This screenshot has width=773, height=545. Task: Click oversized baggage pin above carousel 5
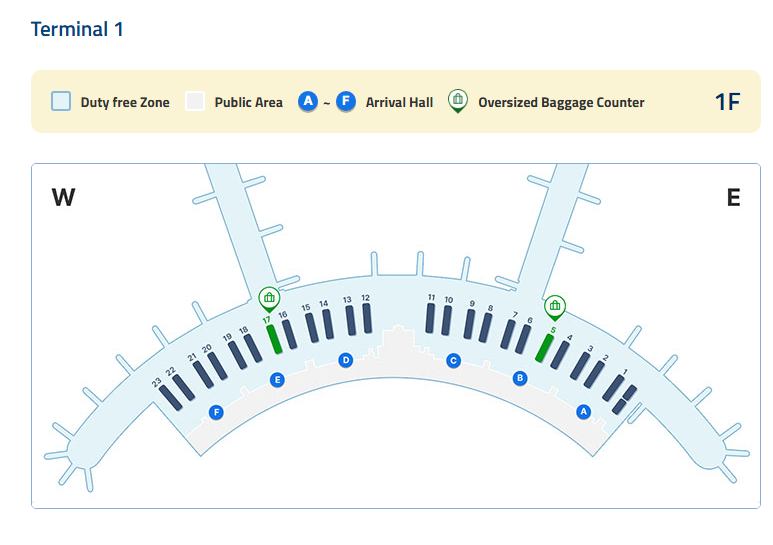pos(555,305)
